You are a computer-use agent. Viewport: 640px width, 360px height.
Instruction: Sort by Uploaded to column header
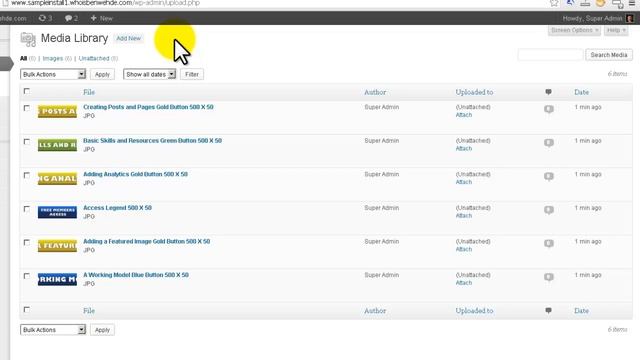tap(474, 92)
